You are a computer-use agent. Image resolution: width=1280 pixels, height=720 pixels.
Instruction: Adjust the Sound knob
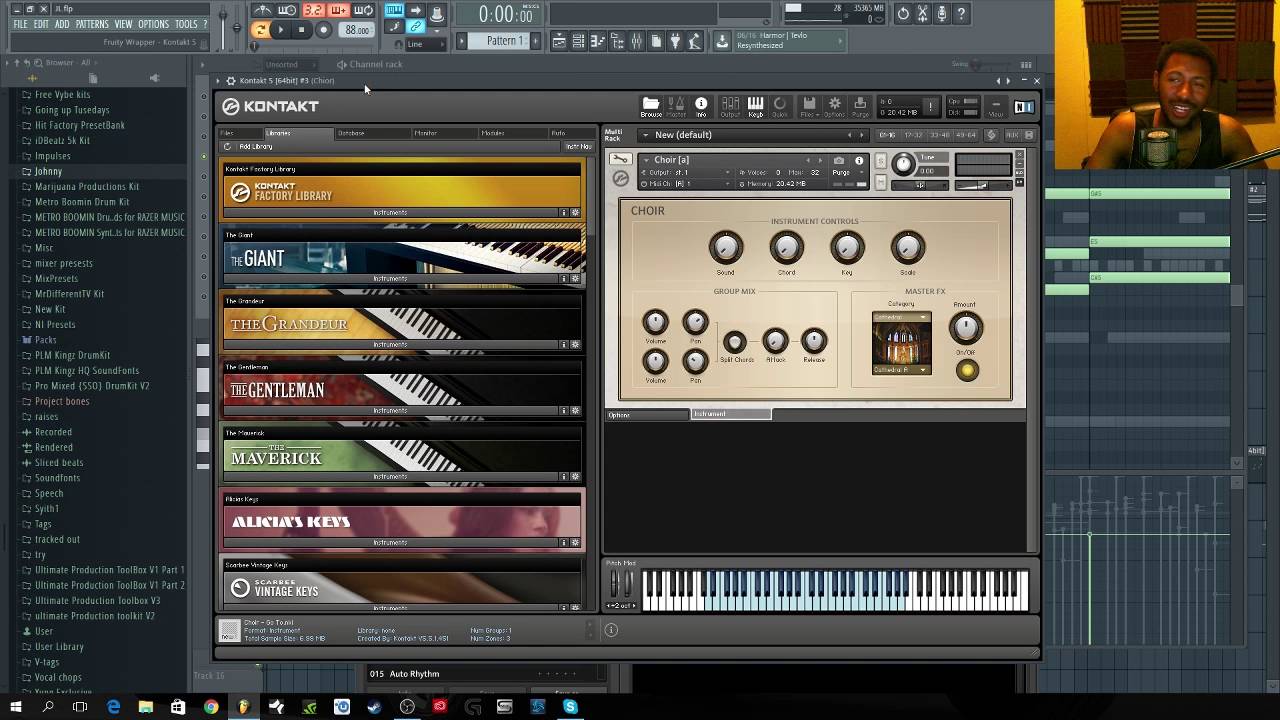coord(725,247)
